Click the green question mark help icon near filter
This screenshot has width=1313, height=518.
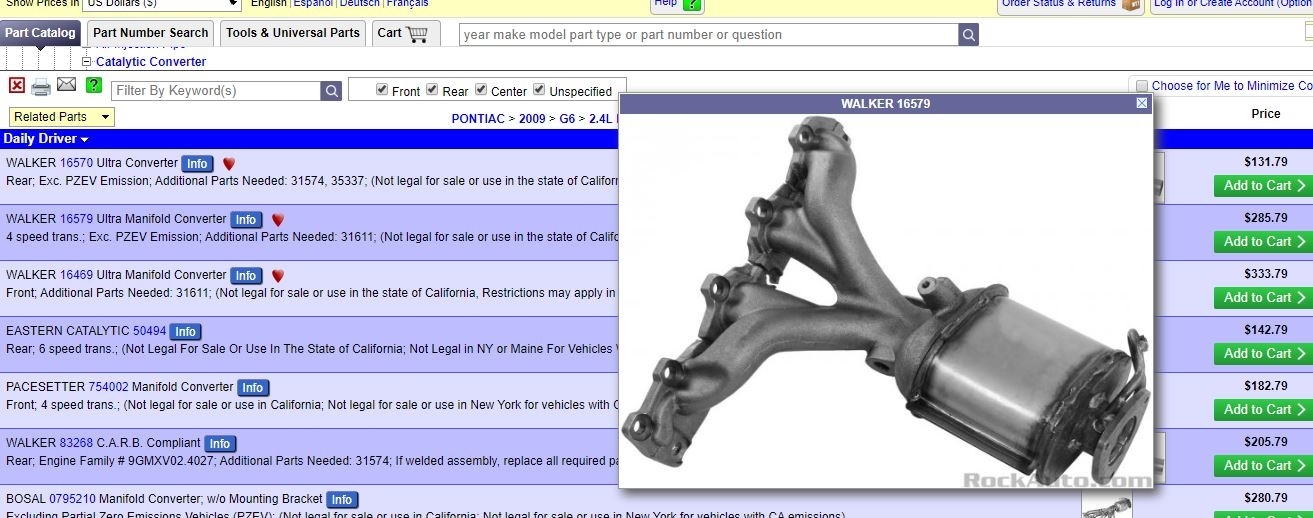click(94, 85)
